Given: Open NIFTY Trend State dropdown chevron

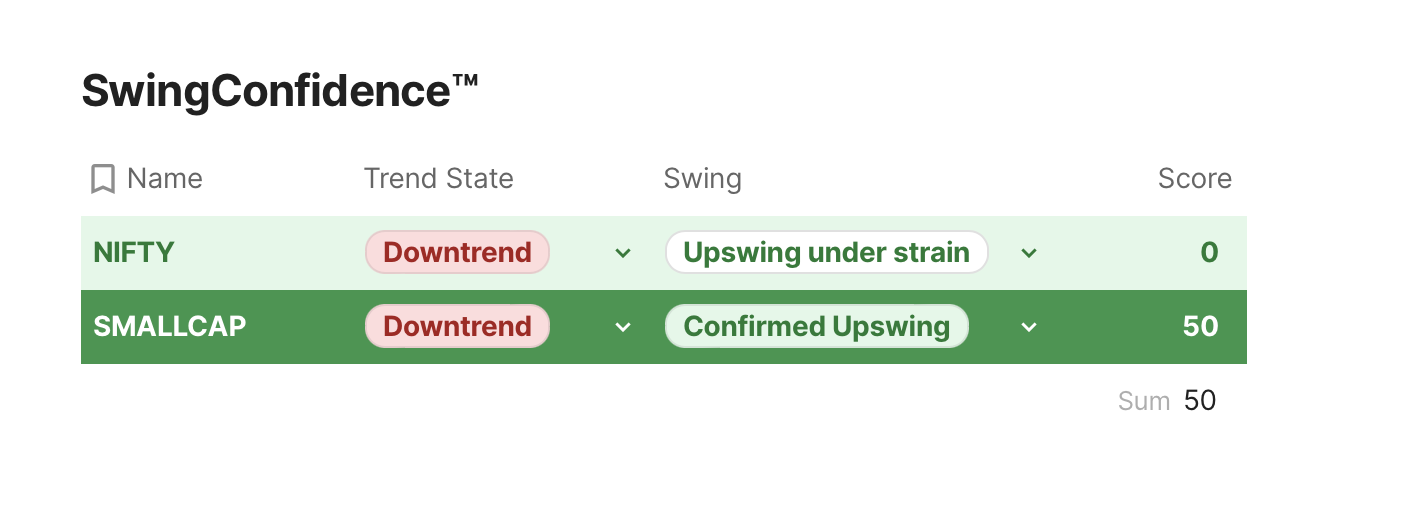Looking at the screenshot, I should pyautogui.click(x=623, y=253).
